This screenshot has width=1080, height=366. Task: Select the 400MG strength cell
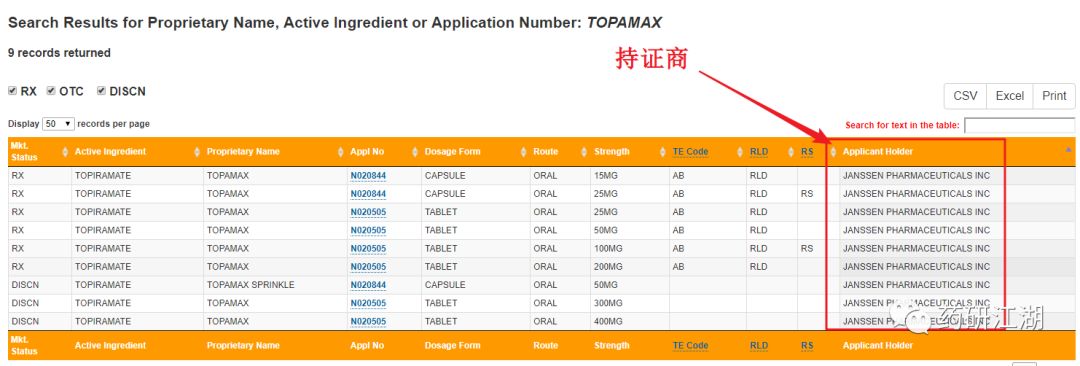click(x=629, y=321)
